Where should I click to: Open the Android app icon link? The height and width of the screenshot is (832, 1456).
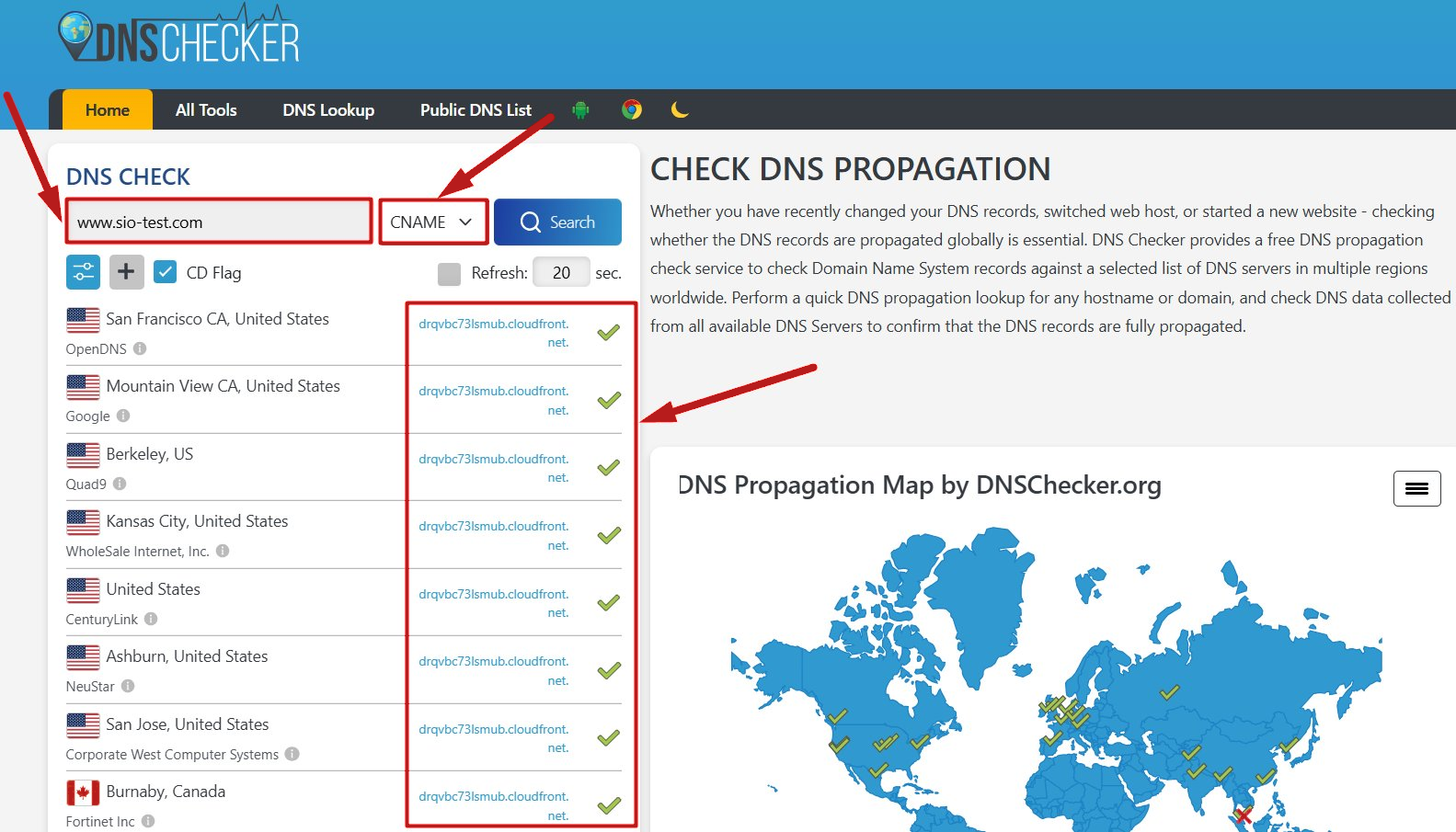click(x=580, y=110)
